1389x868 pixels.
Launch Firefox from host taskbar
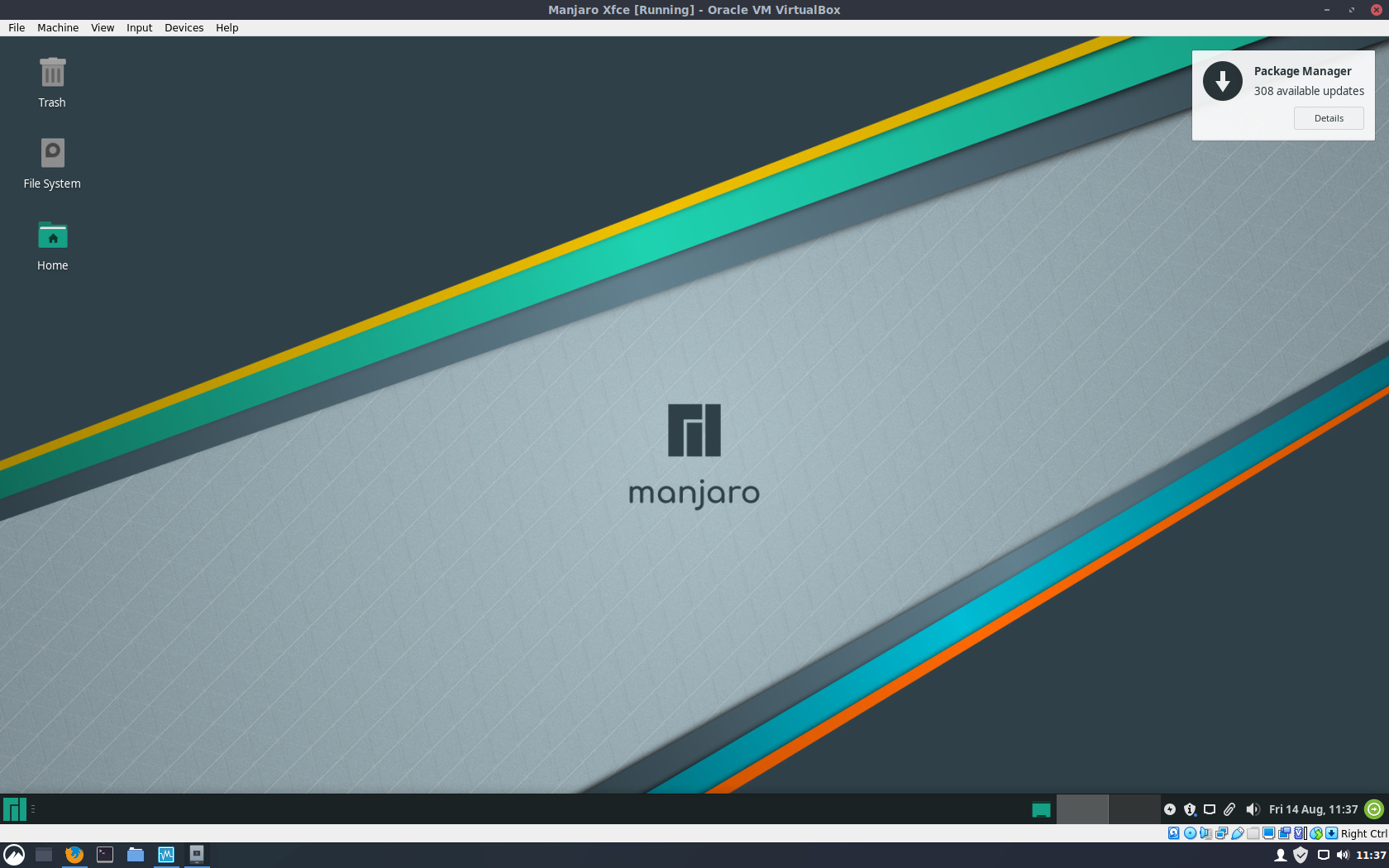[x=74, y=855]
